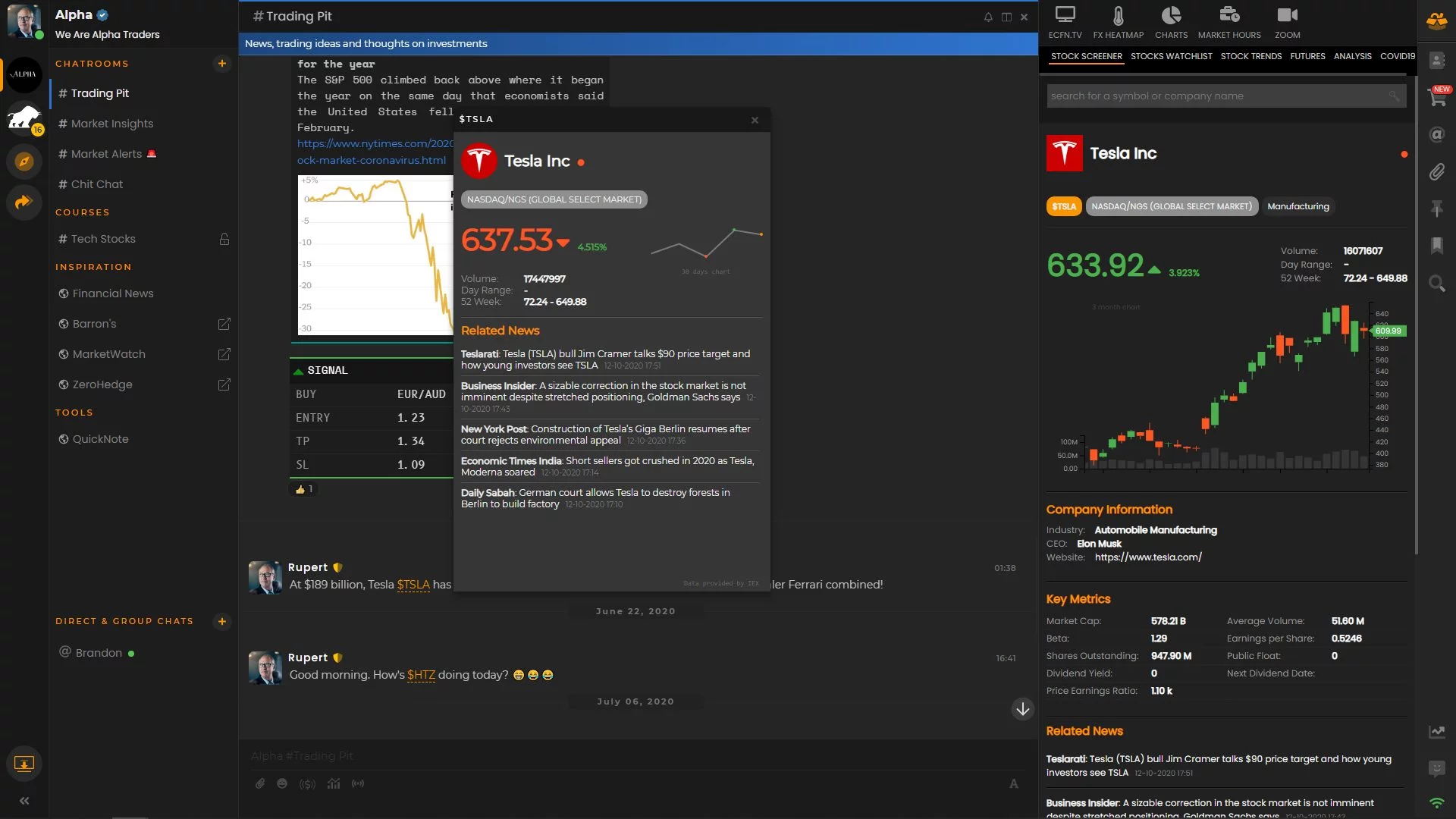Toggle the Trading Pit notification bell
1456x819 pixels.
click(x=988, y=17)
